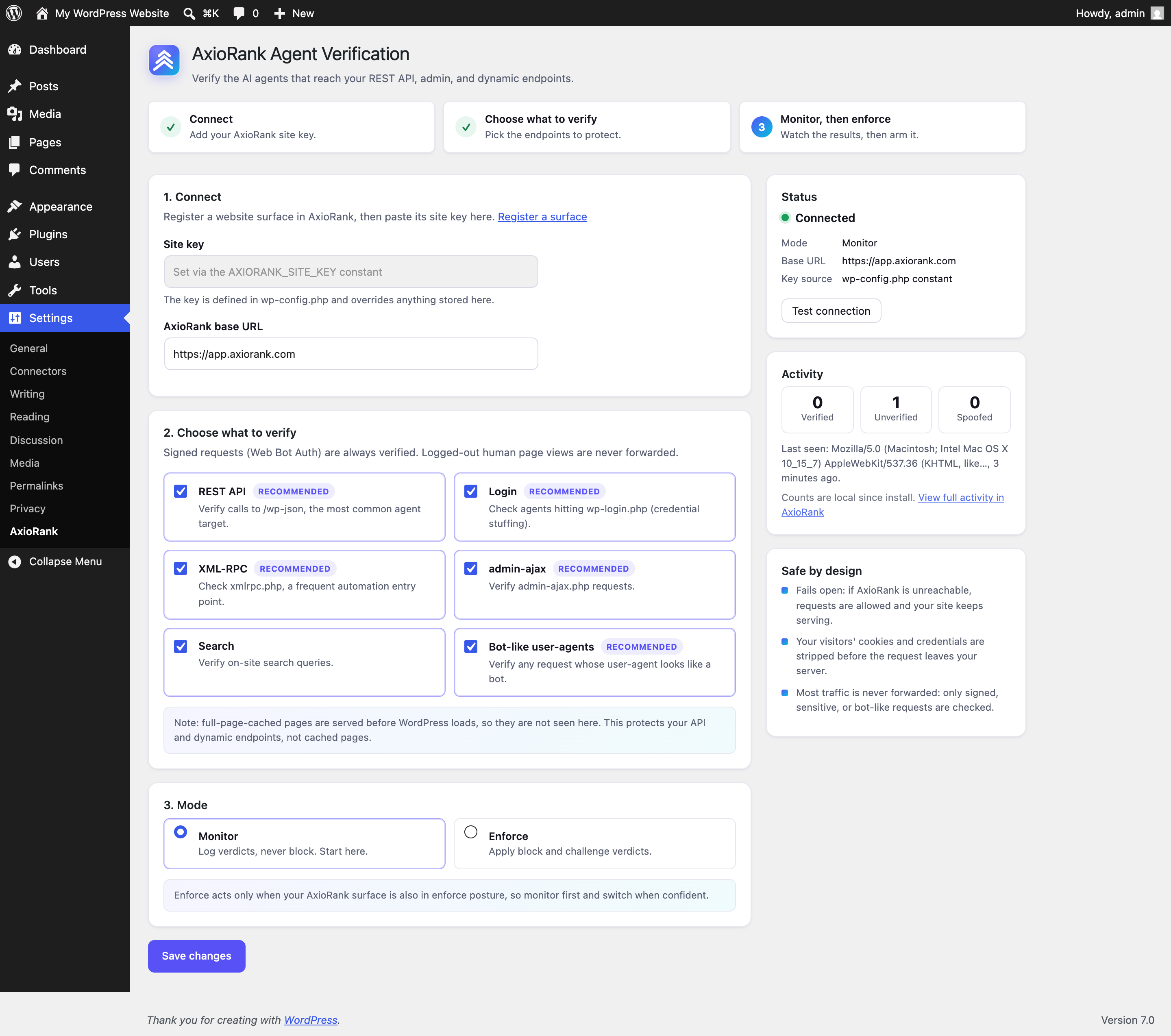This screenshot has width=1171, height=1036.
Task: Uncheck the XML-RPC checkbox
Action: pyautogui.click(x=181, y=568)
